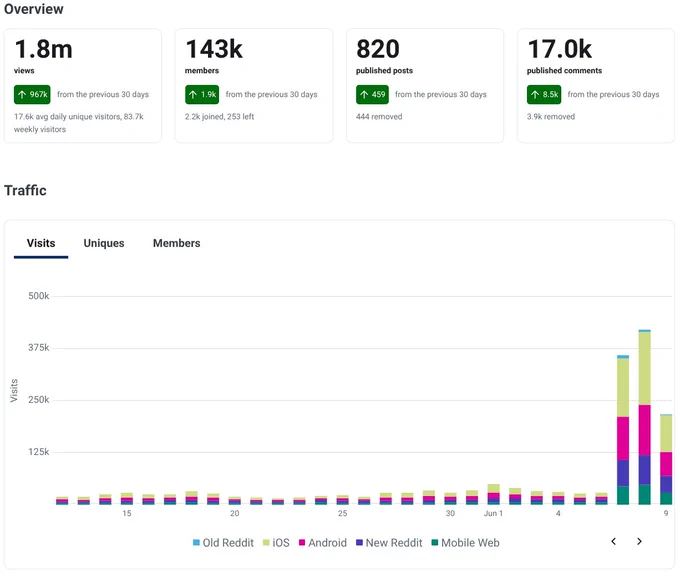Image resolution: width=680 pixels, height=576 pixels.
Task: Click the 500k axis label
Action: (x=39, y=296)
